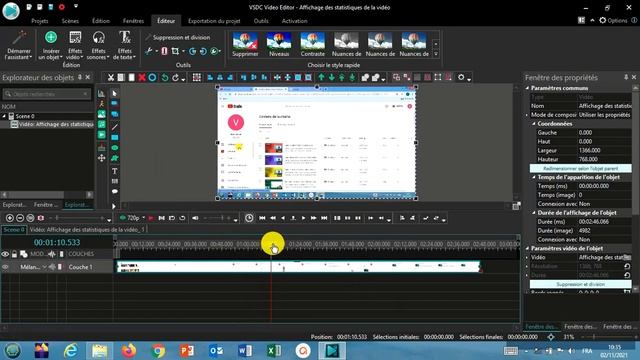640x360 pixels.
Task: Select the Text T tool in vertical toolbar
Action: 115,171
